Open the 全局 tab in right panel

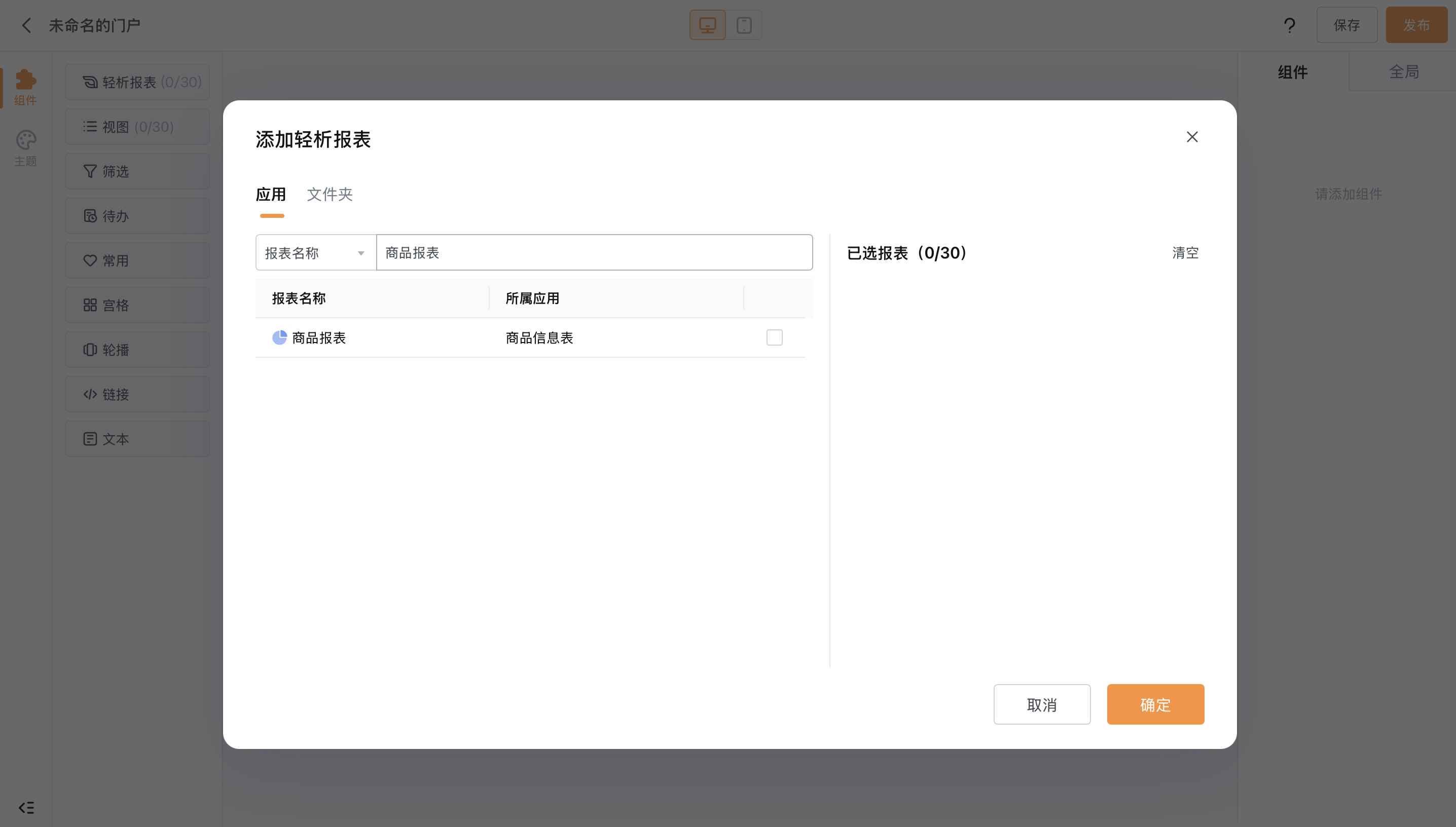1404,71
